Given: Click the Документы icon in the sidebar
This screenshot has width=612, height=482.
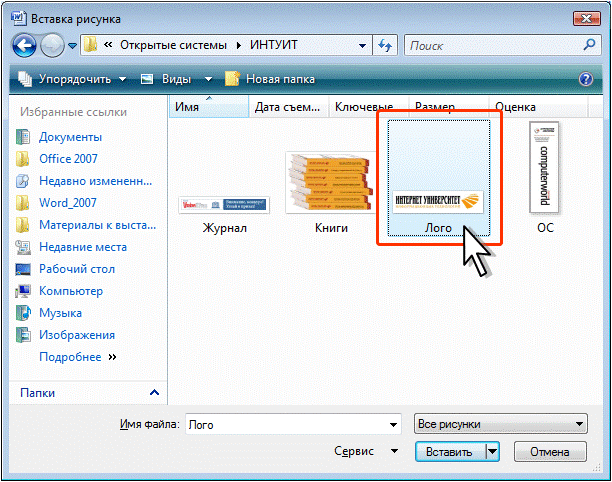Looking at the screenshot, I should pos(23,137).
